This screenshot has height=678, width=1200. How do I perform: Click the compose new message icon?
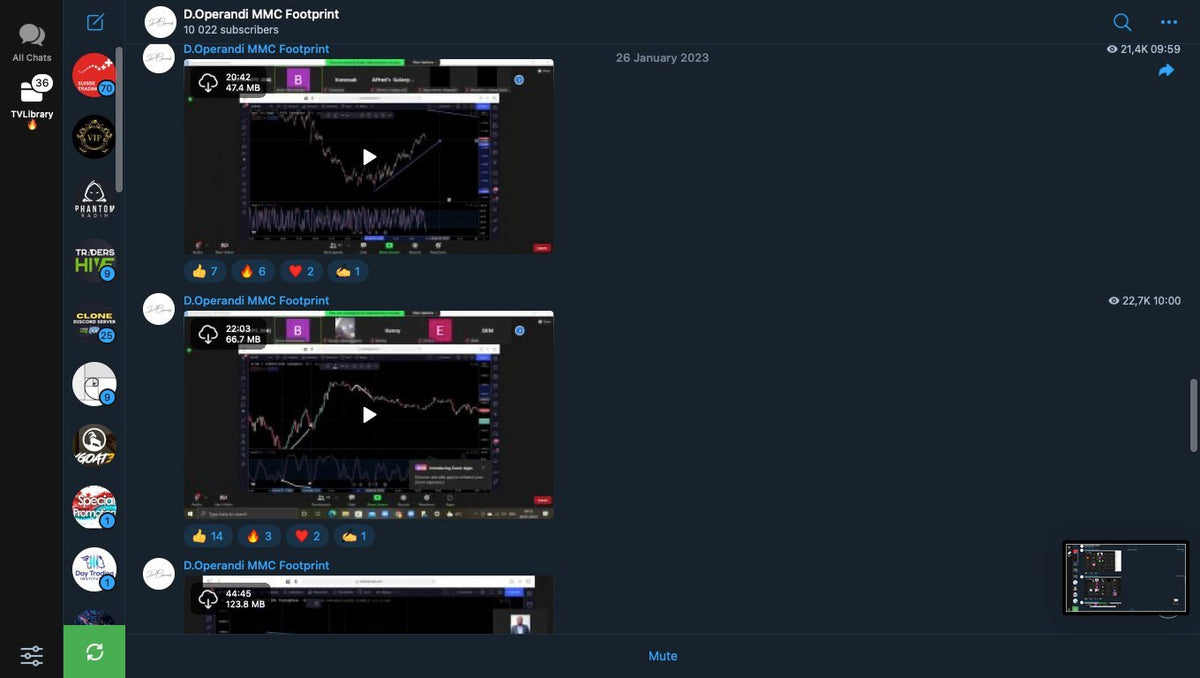94,22
